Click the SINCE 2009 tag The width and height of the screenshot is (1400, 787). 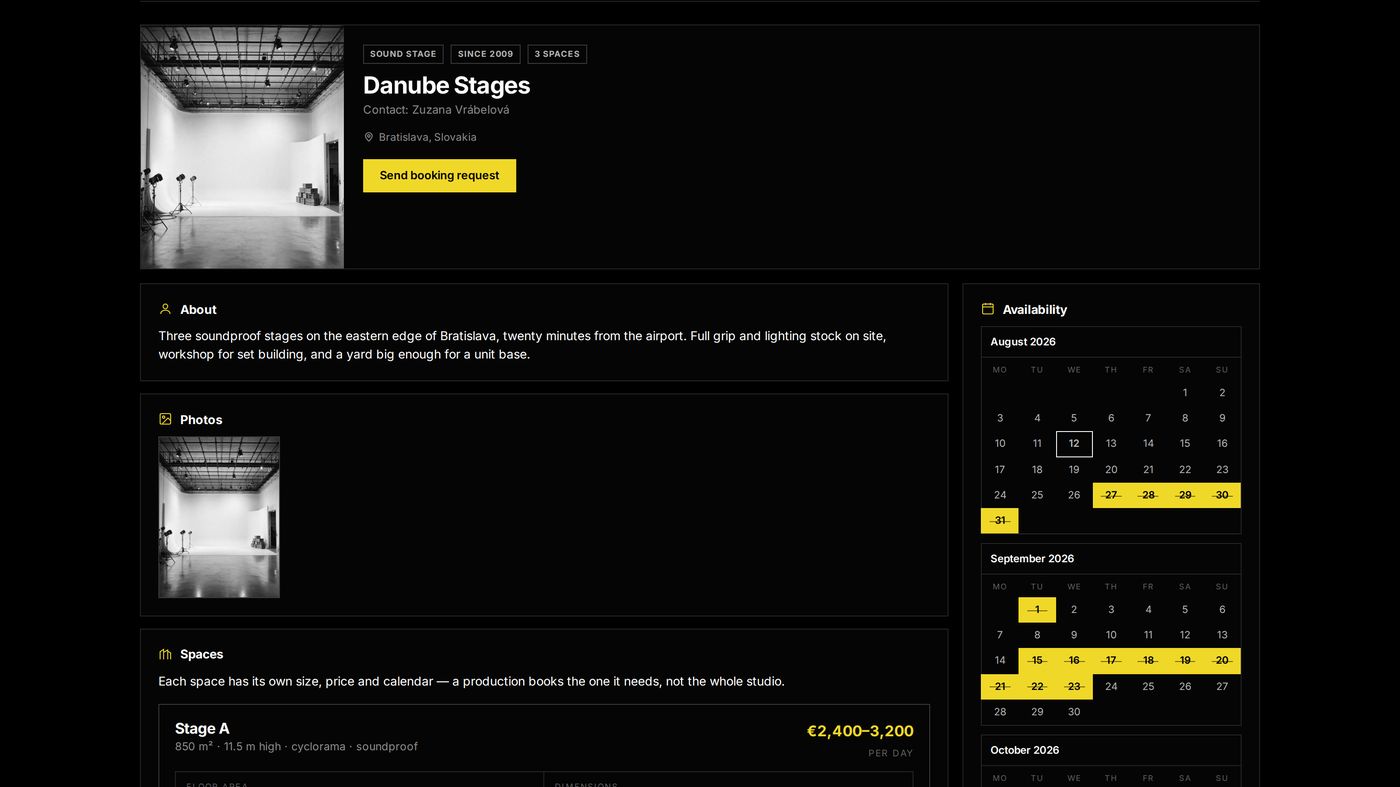(x=485, y=54)
